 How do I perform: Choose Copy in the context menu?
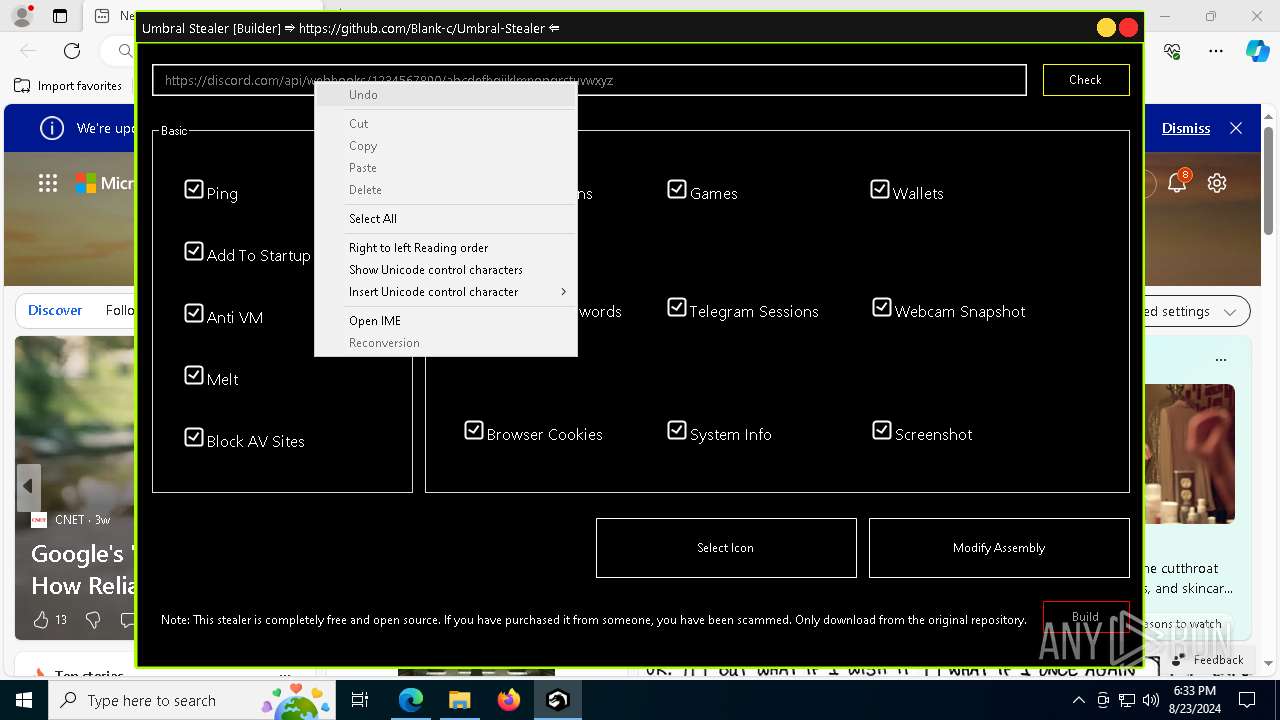point(446,146)
